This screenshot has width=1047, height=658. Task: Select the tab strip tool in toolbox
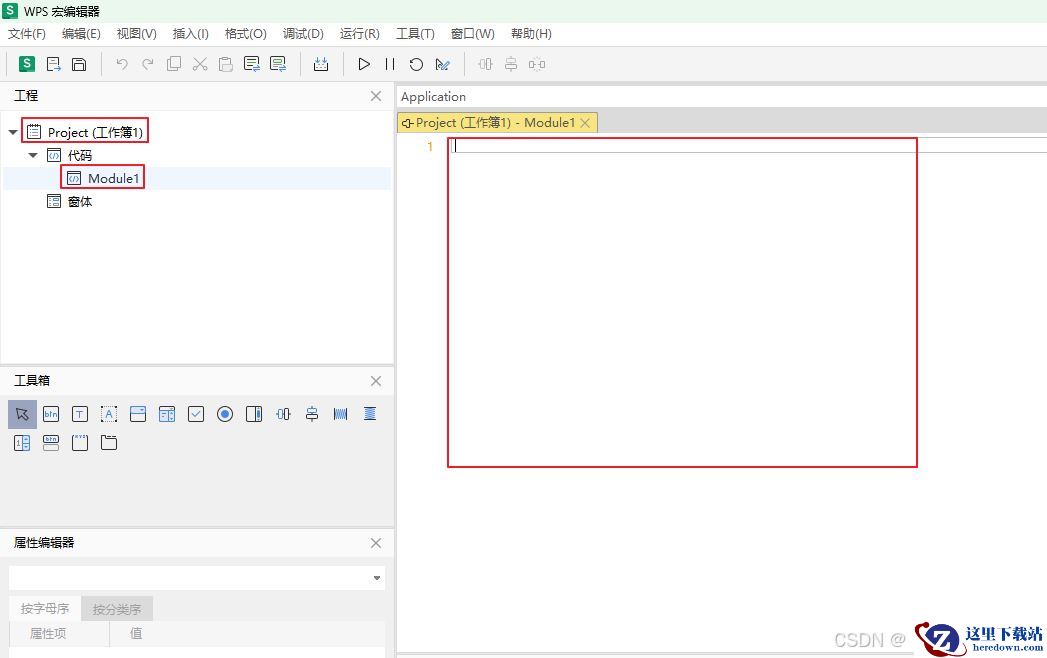coord(109,443)
